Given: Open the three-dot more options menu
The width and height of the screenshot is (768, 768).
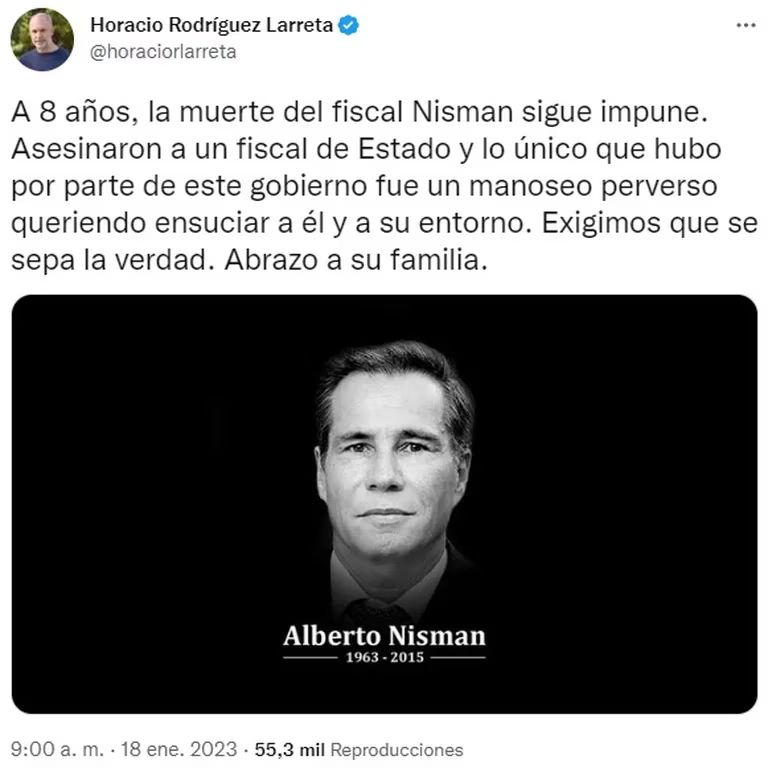Looking at the screenshot, I should (x=745, y=25).
